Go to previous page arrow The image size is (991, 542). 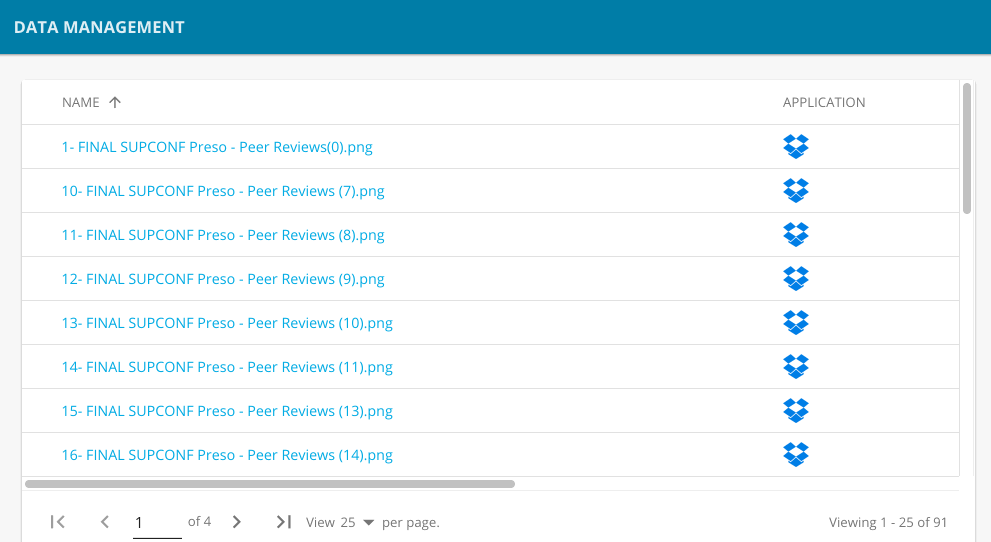coord(105,522)
